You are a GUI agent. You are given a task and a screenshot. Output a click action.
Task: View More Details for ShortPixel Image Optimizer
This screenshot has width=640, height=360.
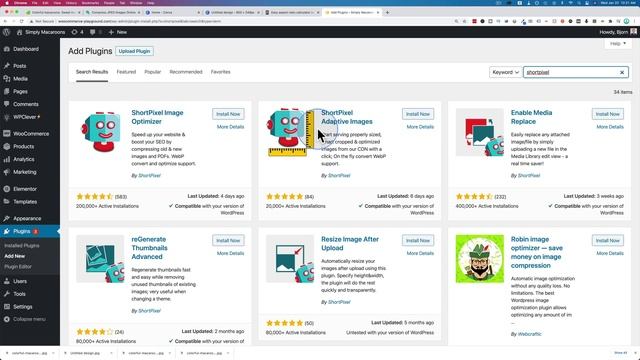coord(230,127)
